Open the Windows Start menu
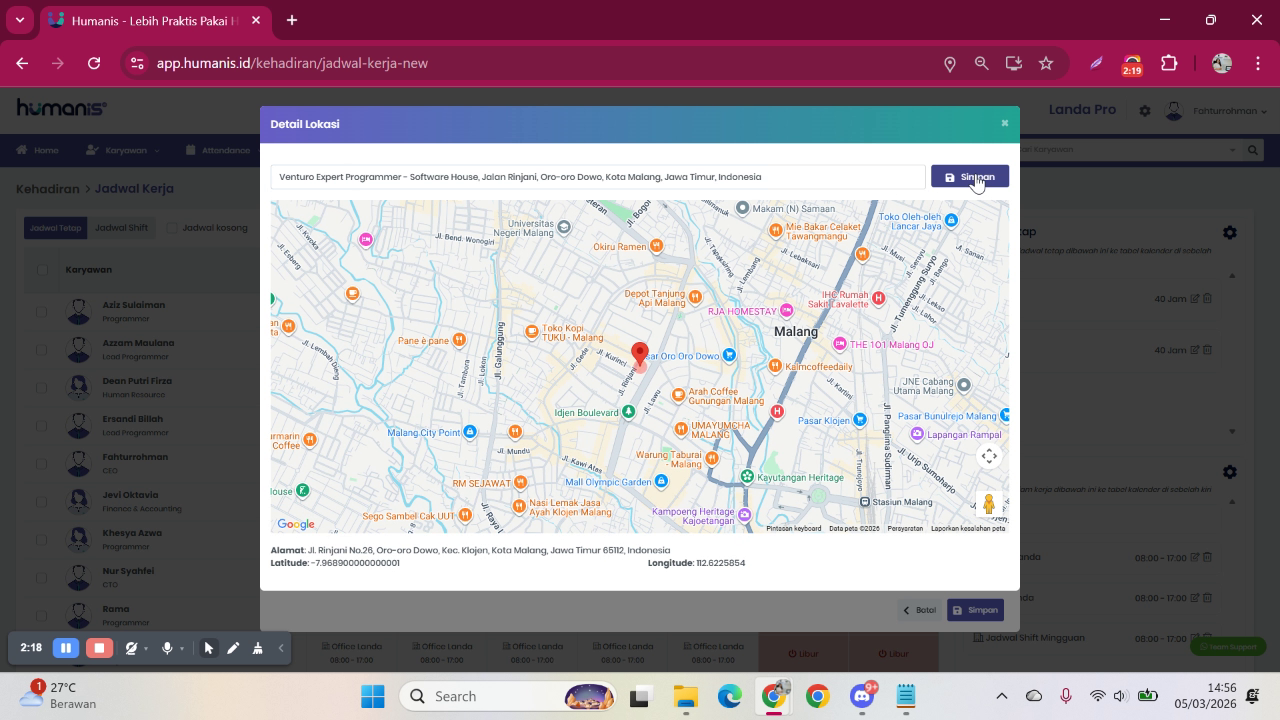This screenshot has height=720, width=1280. tap(373, 696)
